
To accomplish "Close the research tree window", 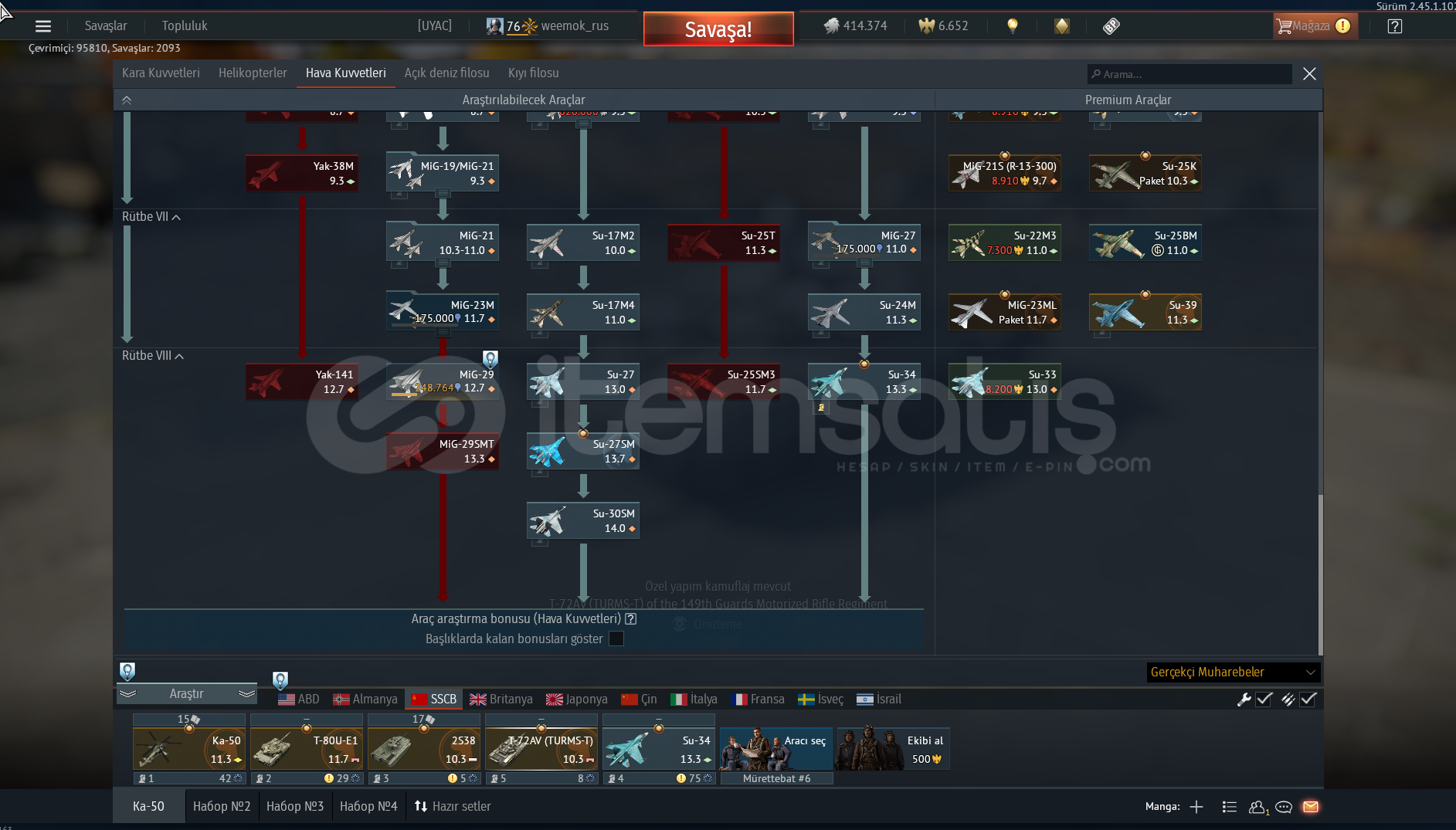I will [x=1309, y=73].
